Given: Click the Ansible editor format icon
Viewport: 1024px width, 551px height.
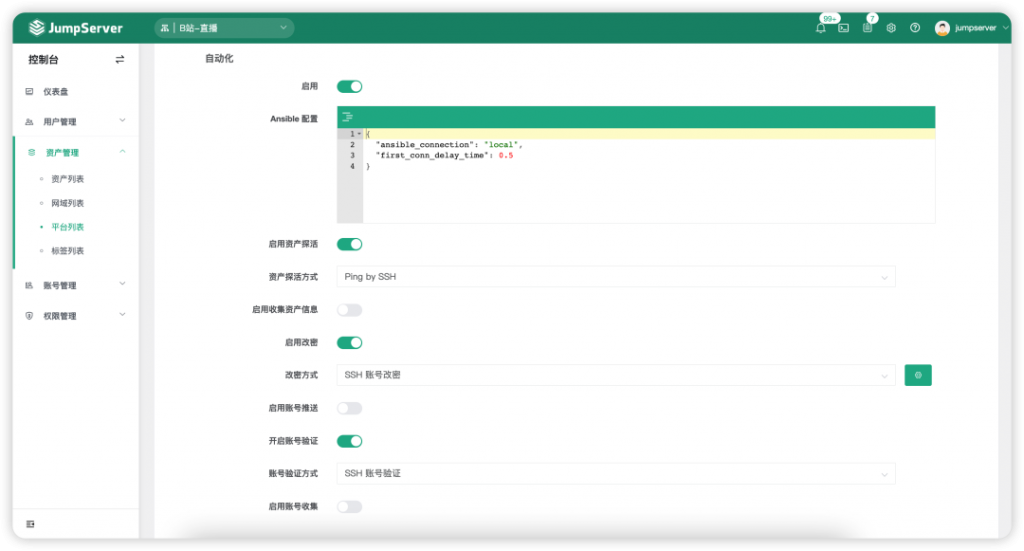Looking at the screenshot, I should (x=347, y=117).
